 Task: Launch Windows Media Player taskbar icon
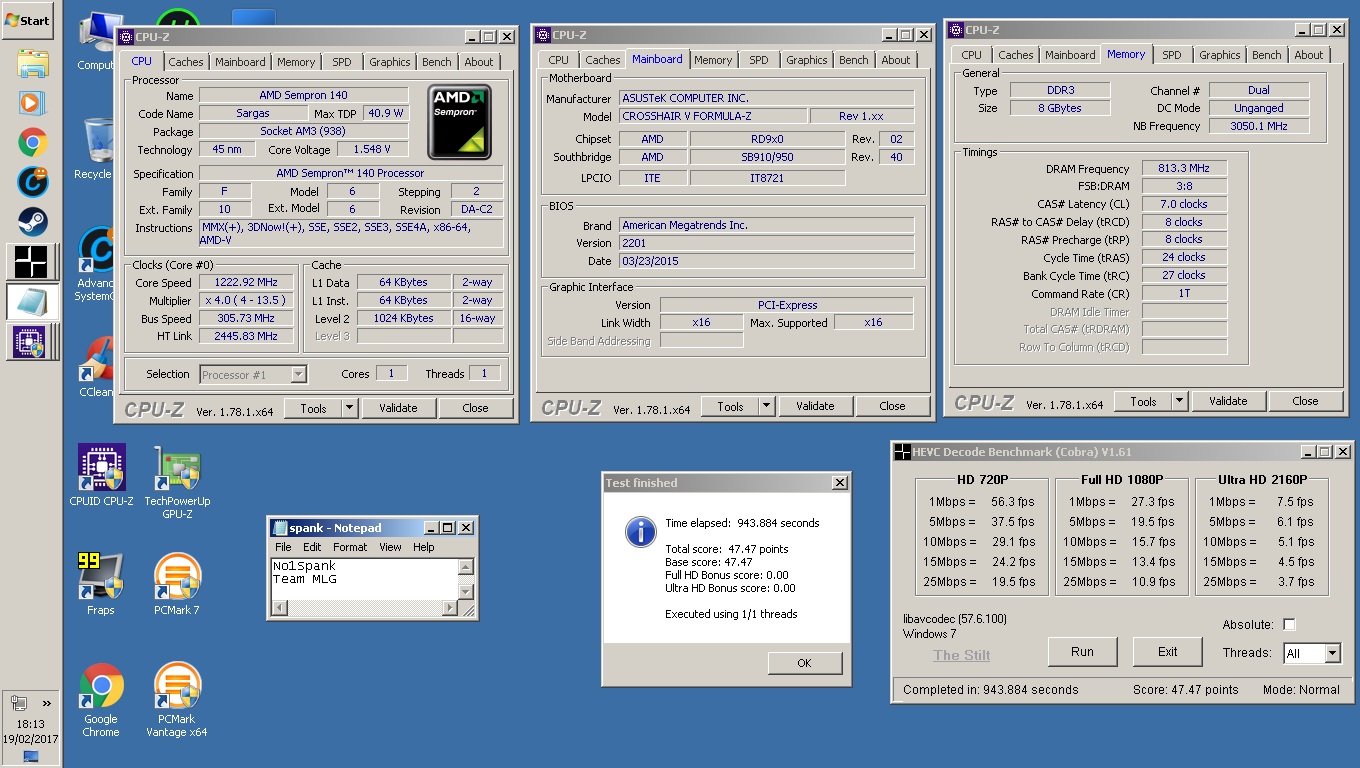coord(32,102)
